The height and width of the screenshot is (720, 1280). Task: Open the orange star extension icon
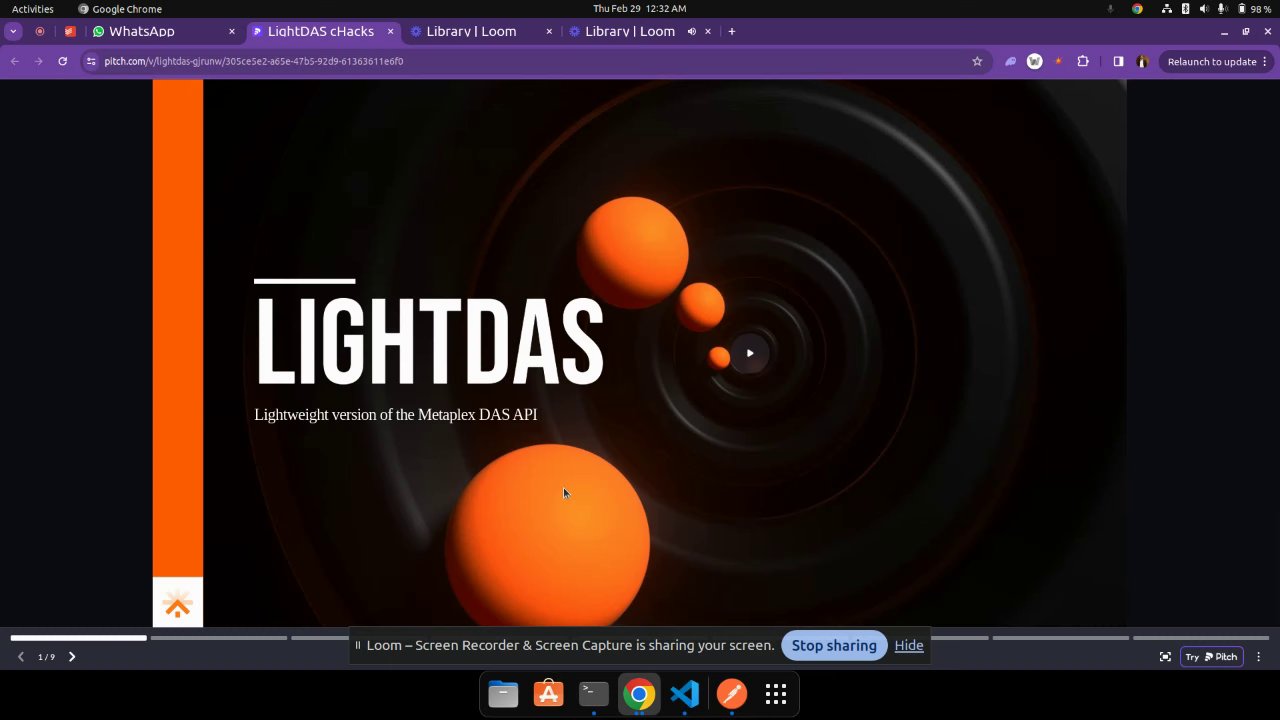(x=1058, y=61)
